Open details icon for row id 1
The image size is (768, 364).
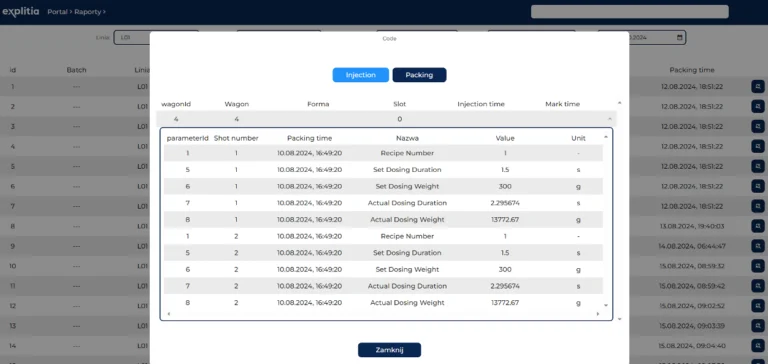coord(757,87)
